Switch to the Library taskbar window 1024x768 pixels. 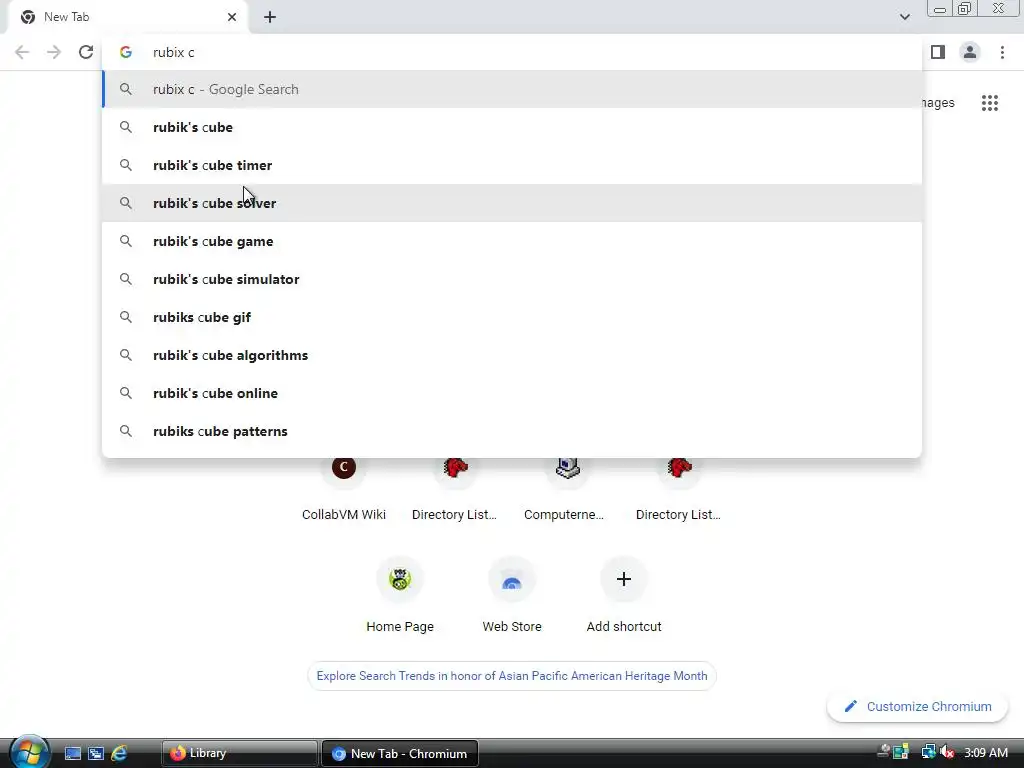(239, 754)
